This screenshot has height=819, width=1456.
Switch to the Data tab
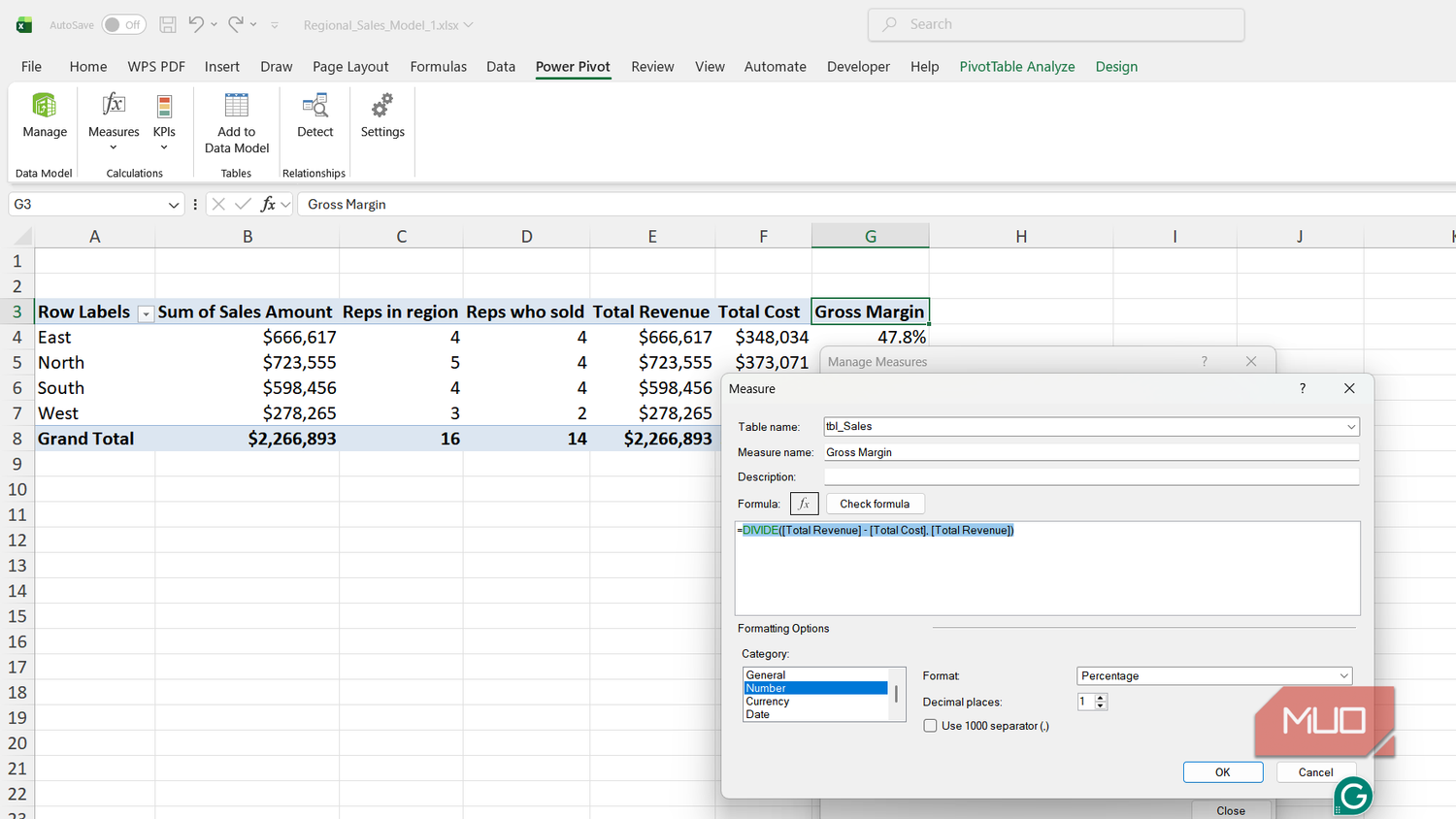click(501, 67)
